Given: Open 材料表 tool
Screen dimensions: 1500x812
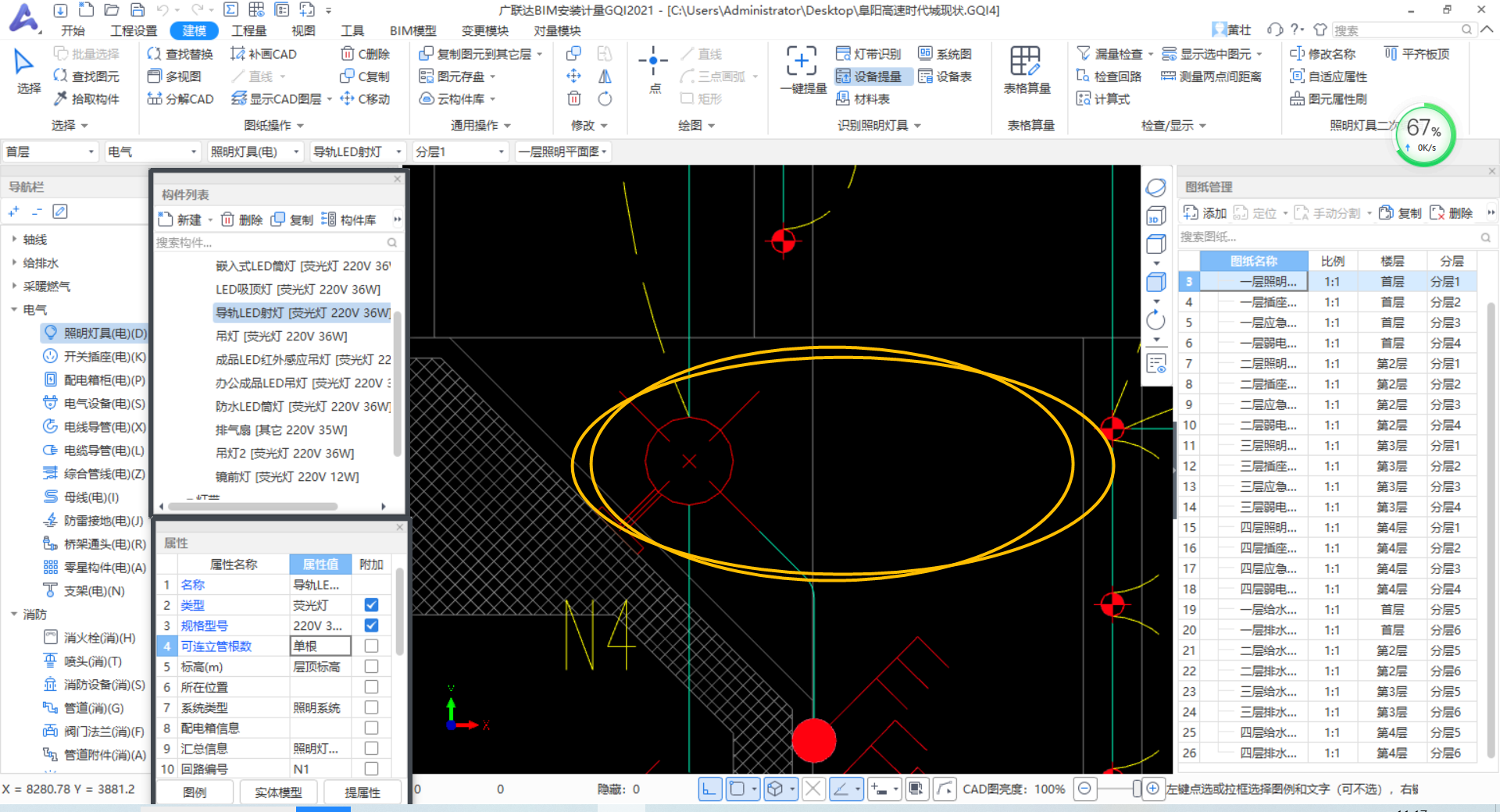Looking at the screenshot, I should tap(862, 99).
